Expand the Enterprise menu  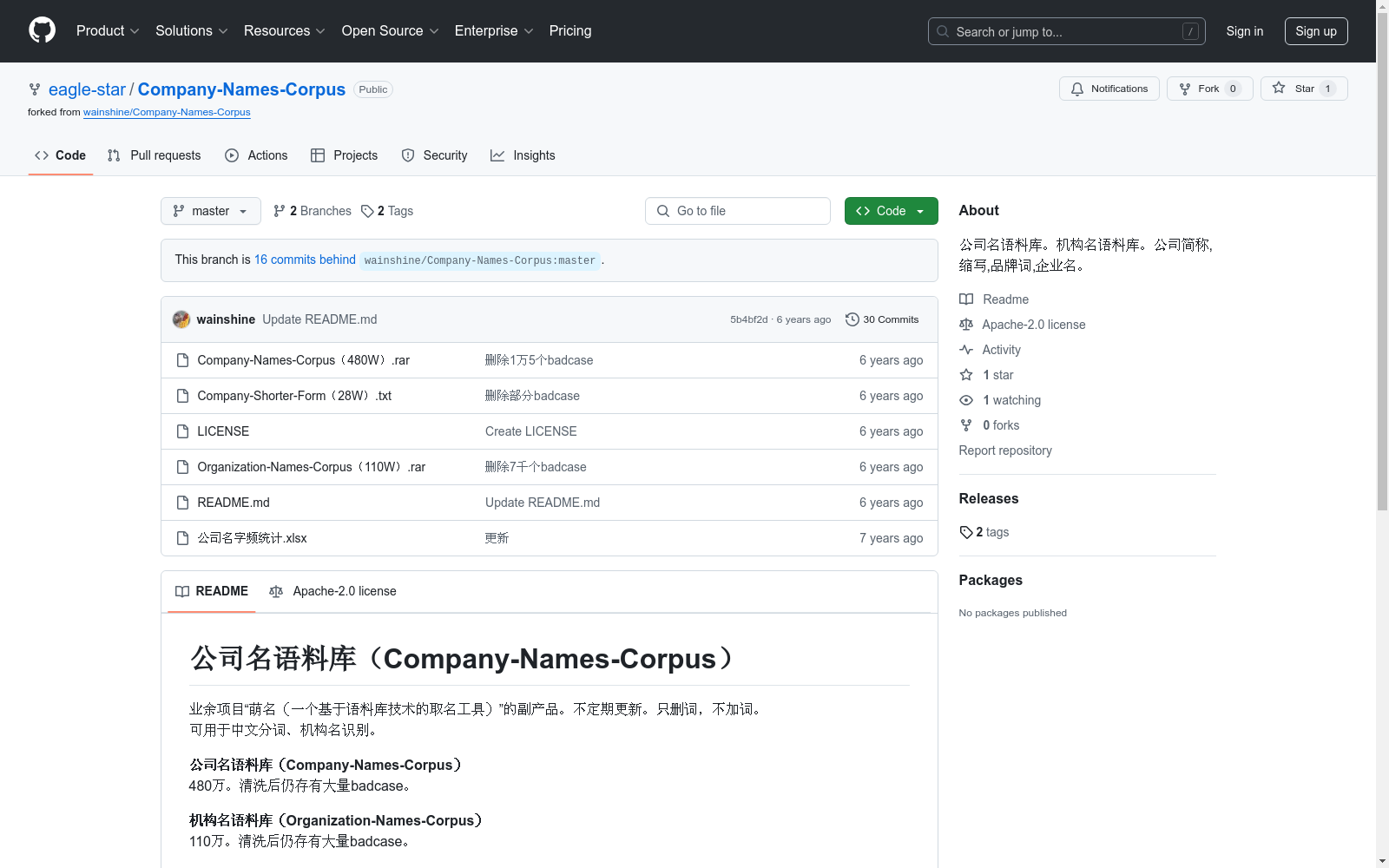coord(494,30)
